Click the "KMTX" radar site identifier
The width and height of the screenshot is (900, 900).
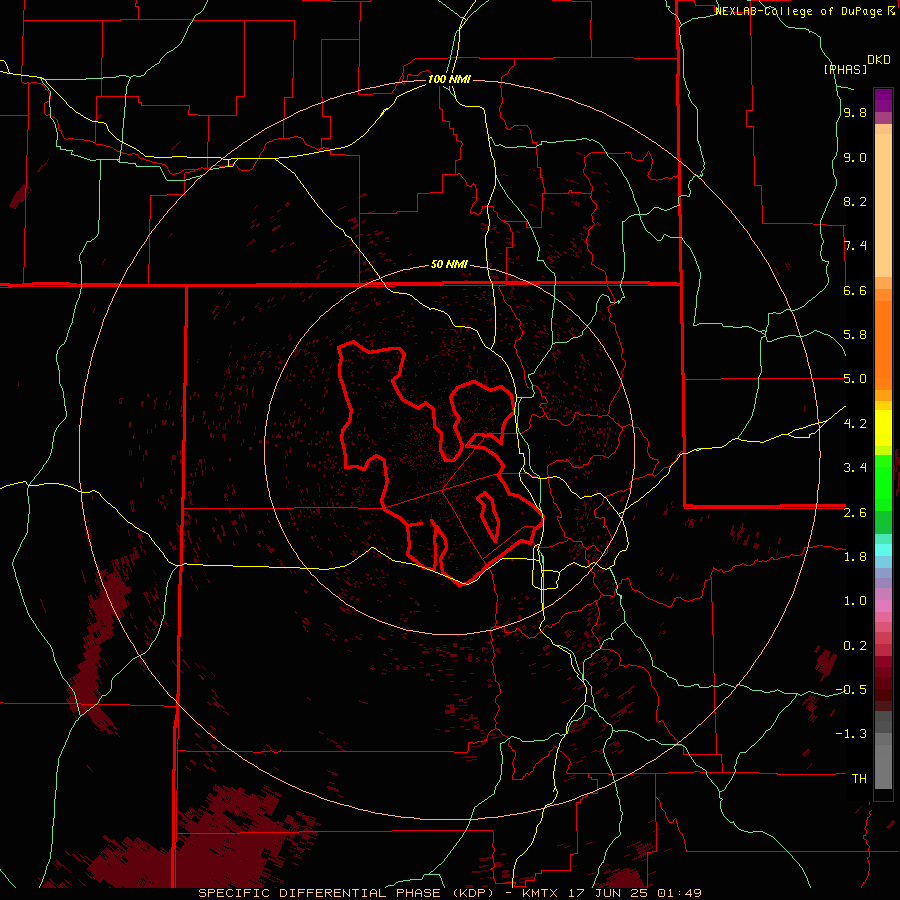[x=542, y=893]
